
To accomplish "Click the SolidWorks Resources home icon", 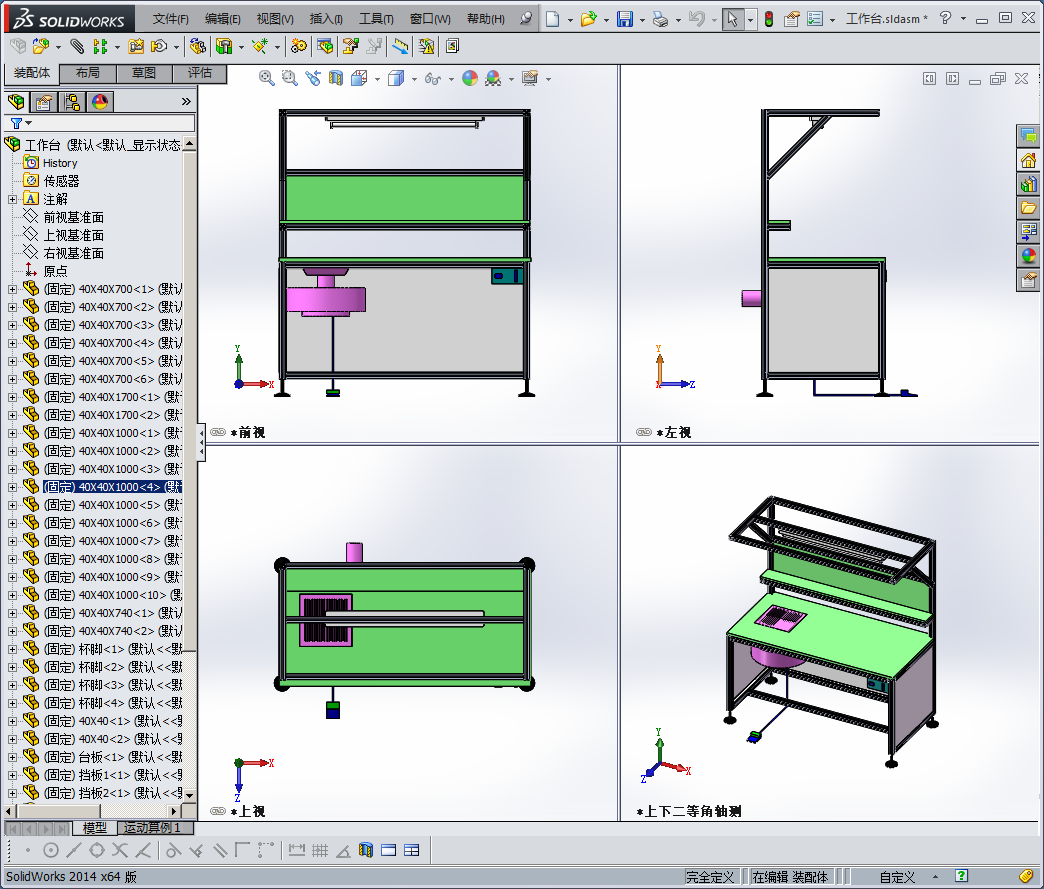I will 1028,160.
